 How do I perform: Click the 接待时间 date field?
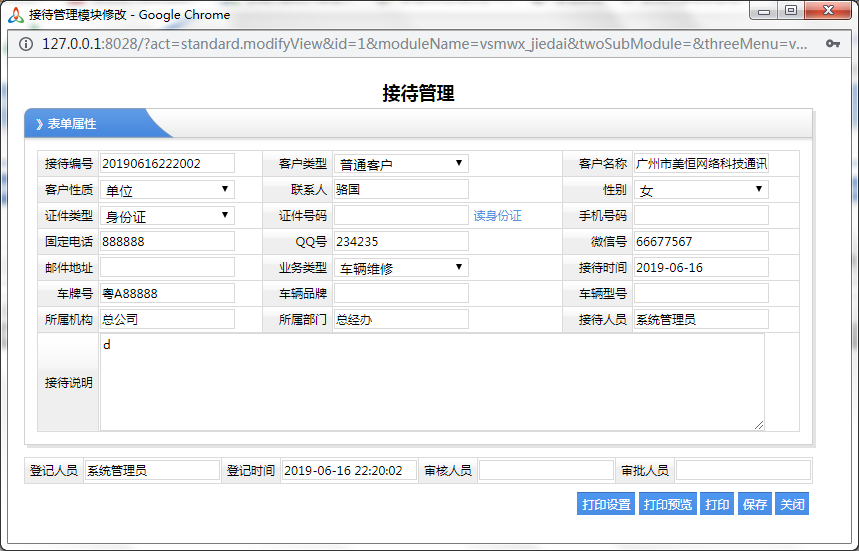701,268
